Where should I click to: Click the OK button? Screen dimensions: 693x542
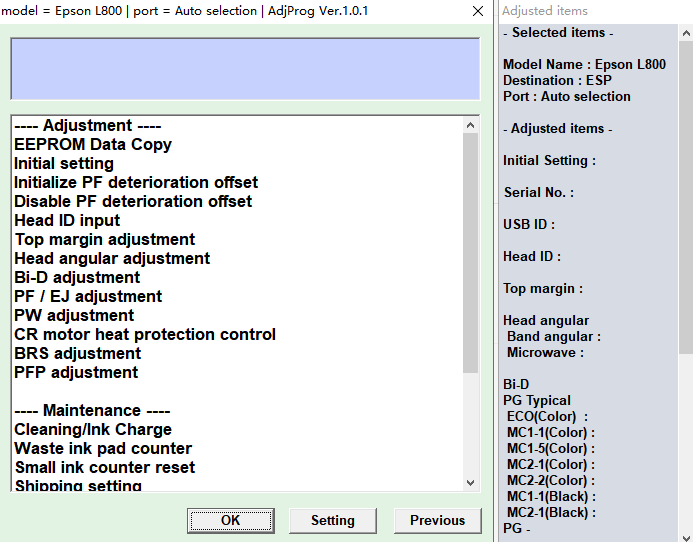coord(231,520)
